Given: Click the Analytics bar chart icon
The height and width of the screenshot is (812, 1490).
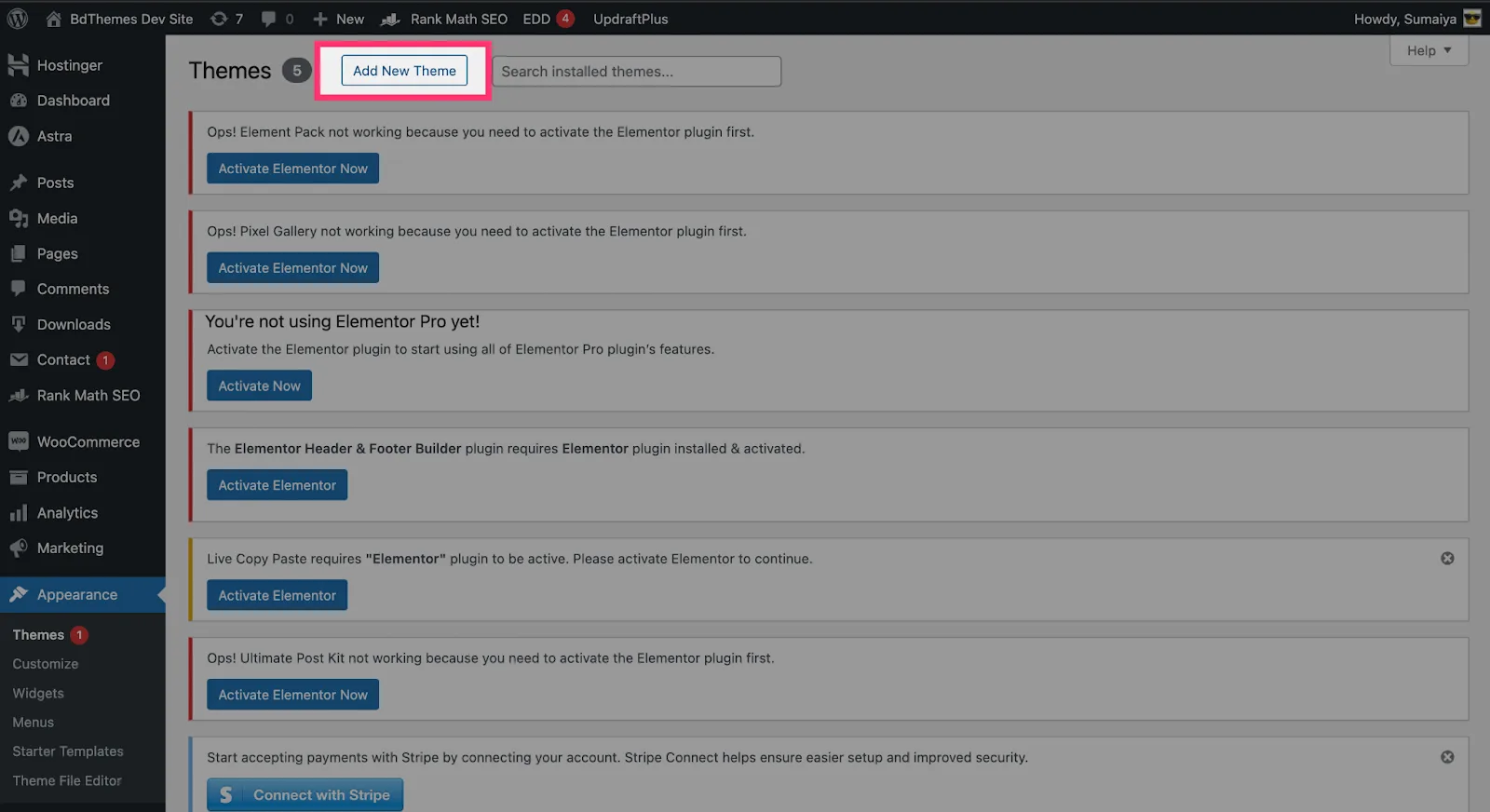Looking at the screenshot, I should pyautogui.click(x=19, y=513).
